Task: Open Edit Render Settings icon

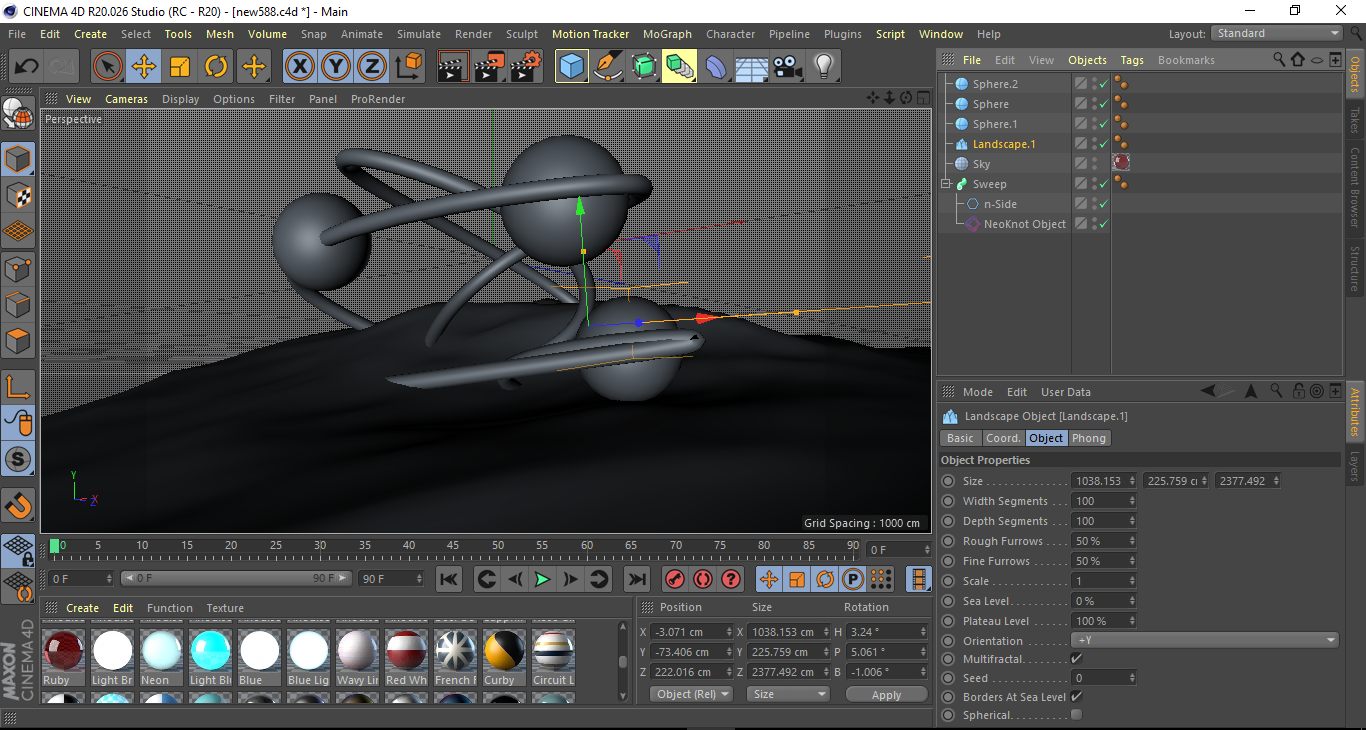Action: [526, 67]
